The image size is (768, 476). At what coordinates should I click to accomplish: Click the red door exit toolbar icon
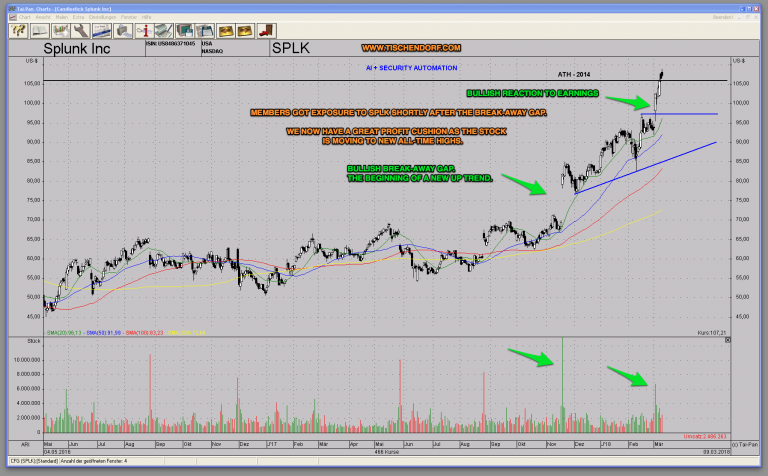point(265,31)
